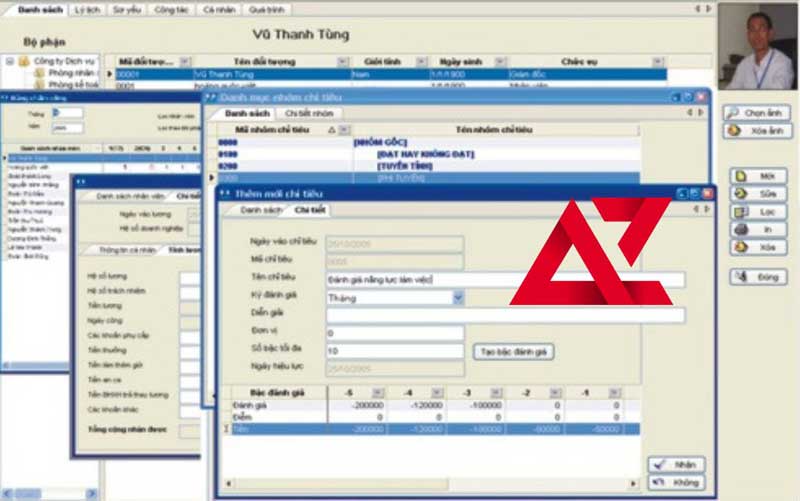Open the Mã đối tượng column filter dropdown
Viewport: 800px width, 501px height.
coord(185,62)
